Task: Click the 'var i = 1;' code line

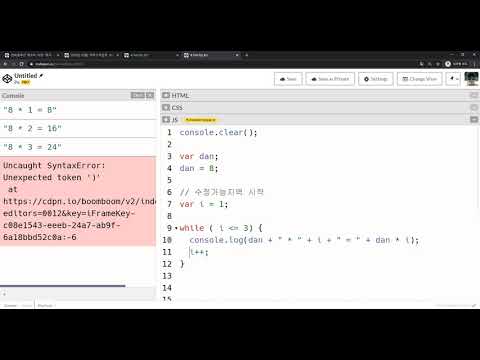Action: click(204, 204)
